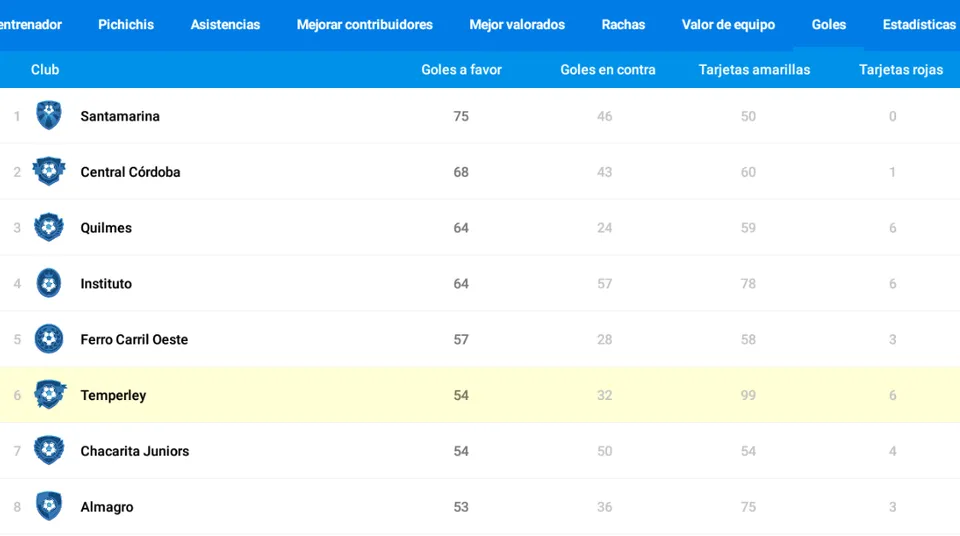Viewport: 960px width, 536px height.
Task: Open the Quilmes team name
Action: click(106, 228)
